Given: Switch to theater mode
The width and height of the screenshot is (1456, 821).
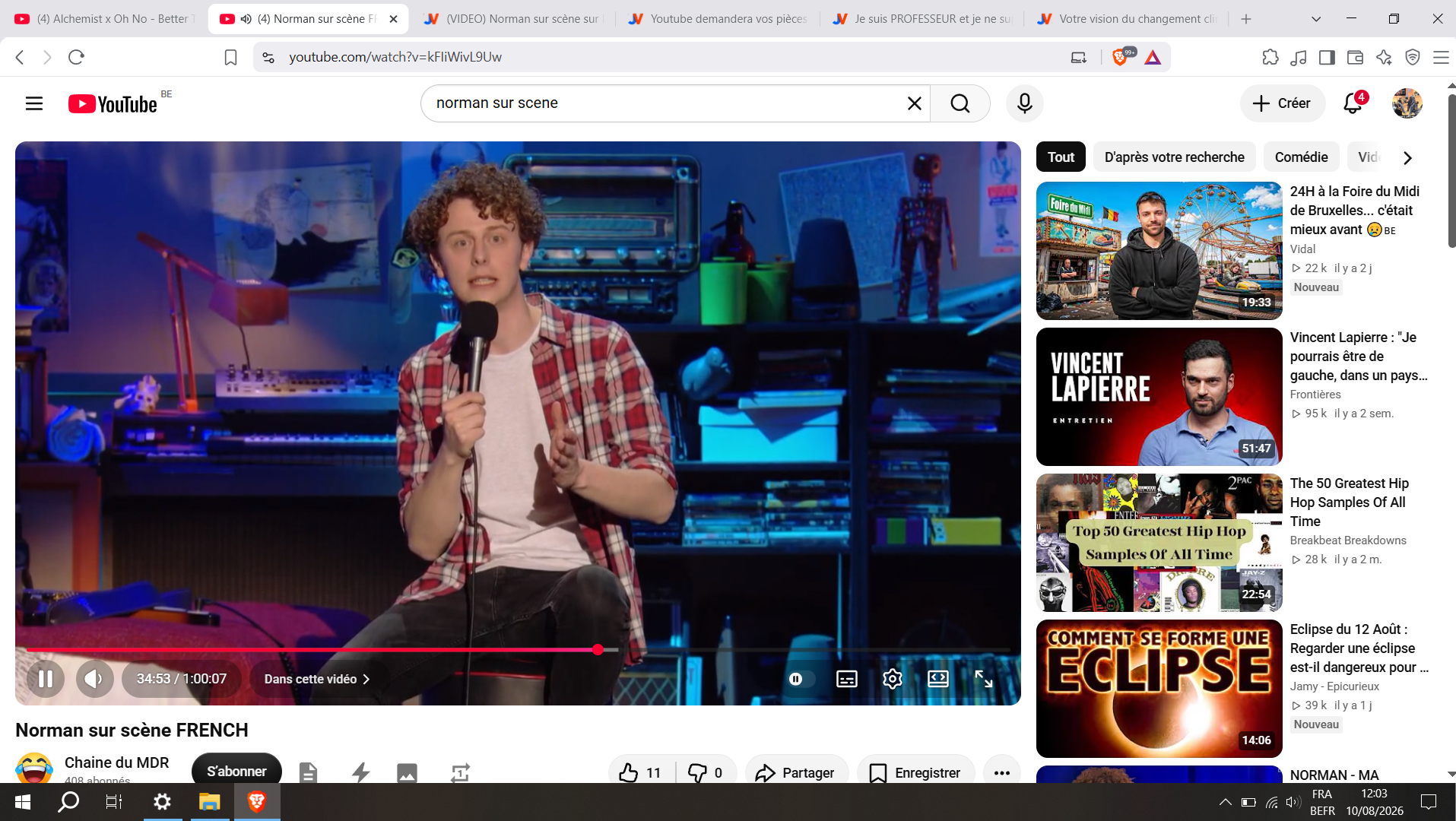Looking at the screenshot, I should pos(938,679).
